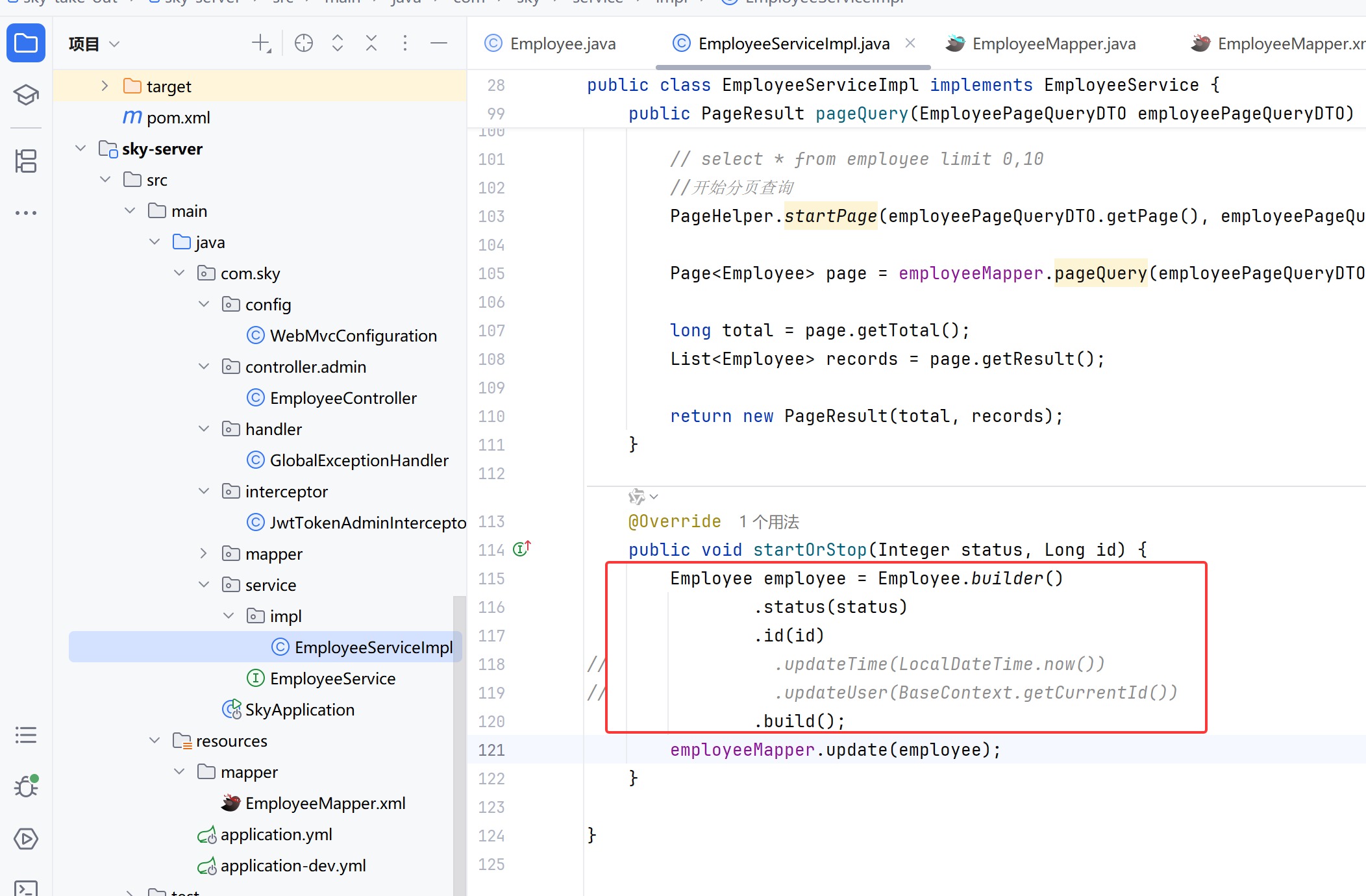1366x896 pixels.
Task: Switch to the EmployeeMapper.java tab
Action: click(x=1041, y=44)
